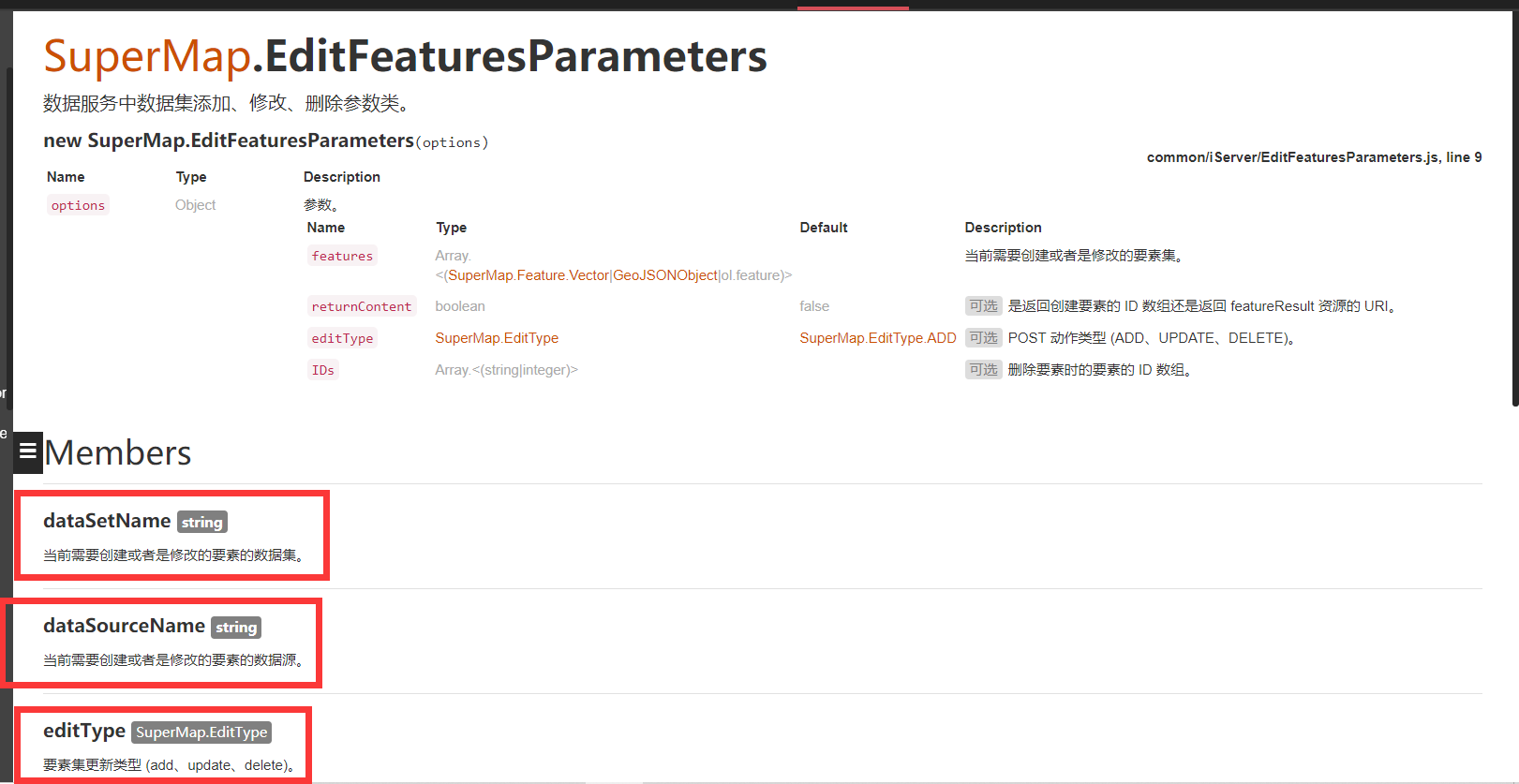Follow the GeoJSONObject type link

pos(665,275)
